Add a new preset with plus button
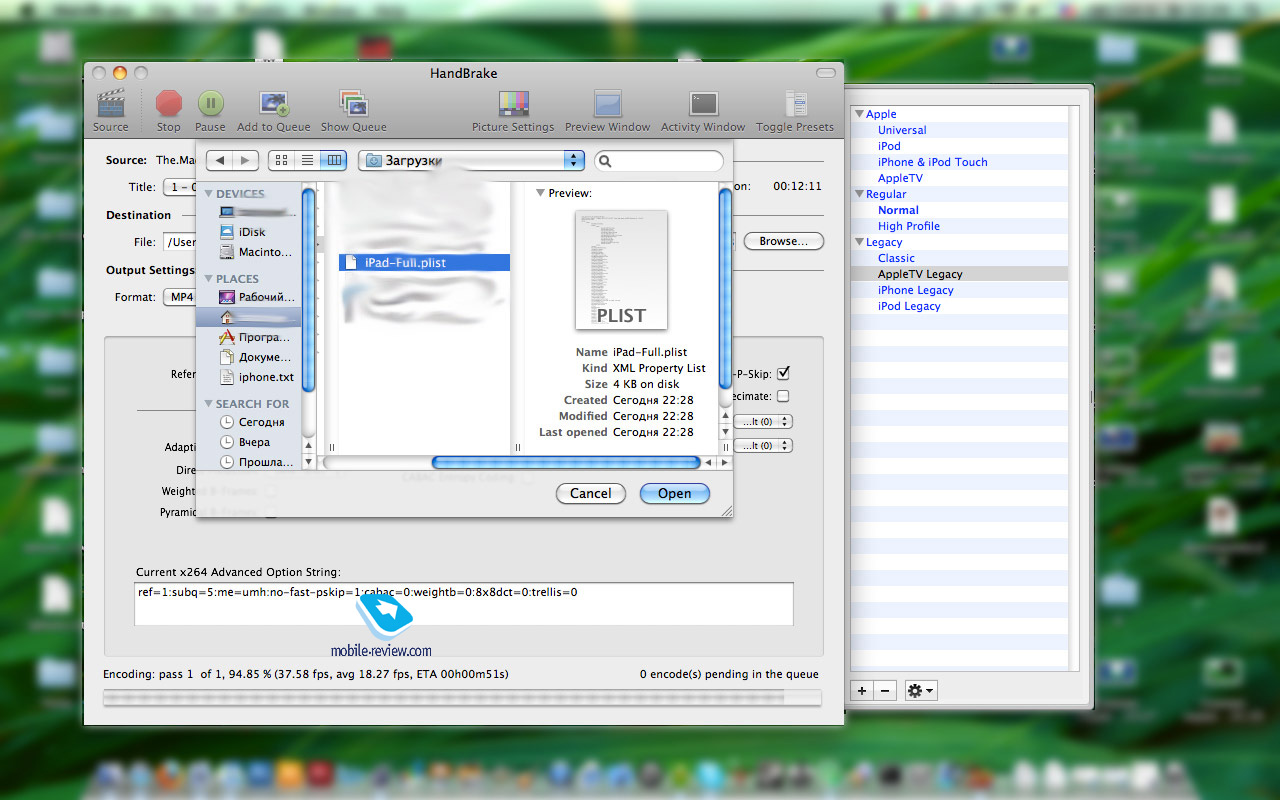Viewport: 1280px width, 800px height. click(x=862, y=690)
